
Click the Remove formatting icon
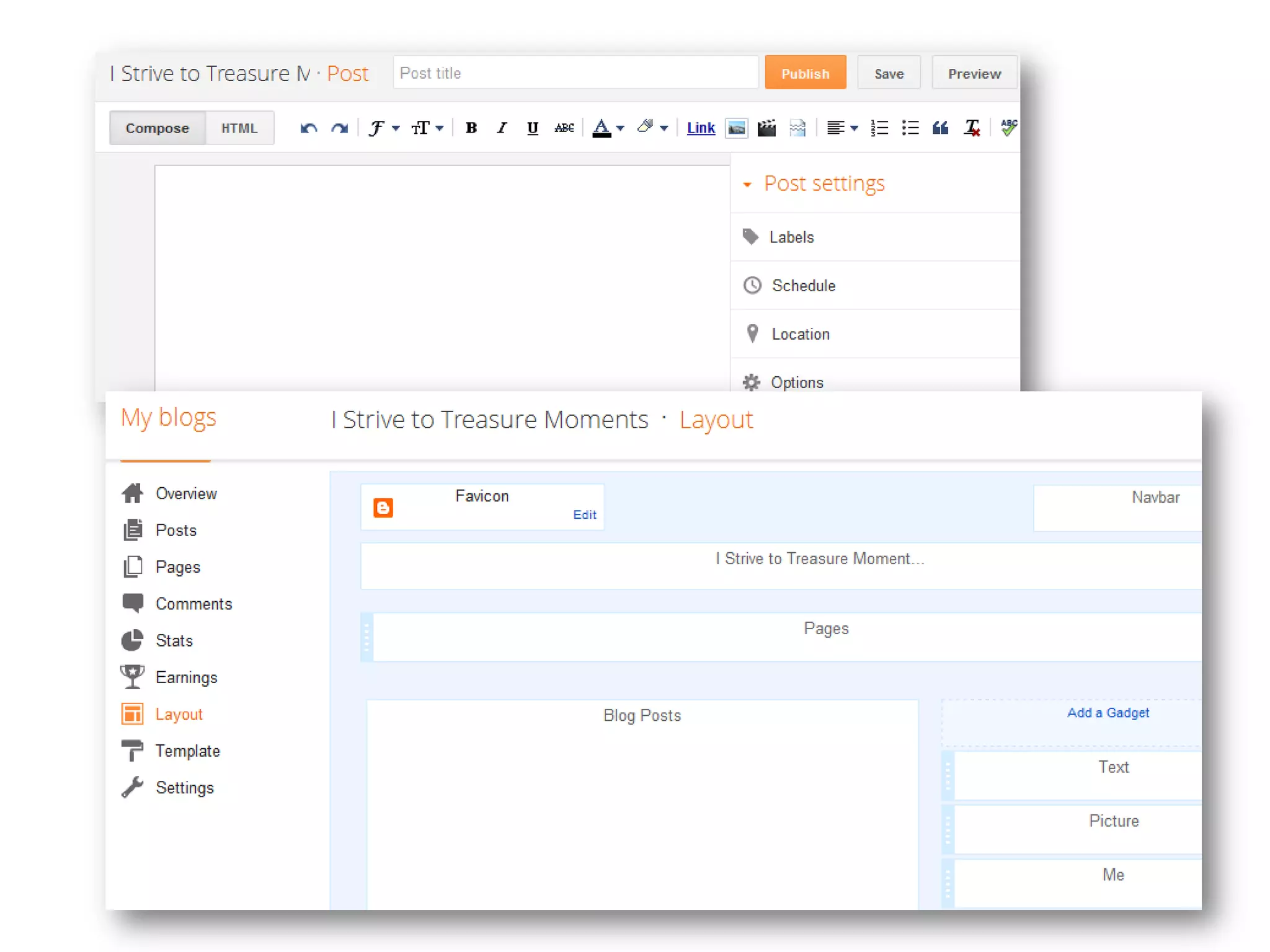click(972, 128)
